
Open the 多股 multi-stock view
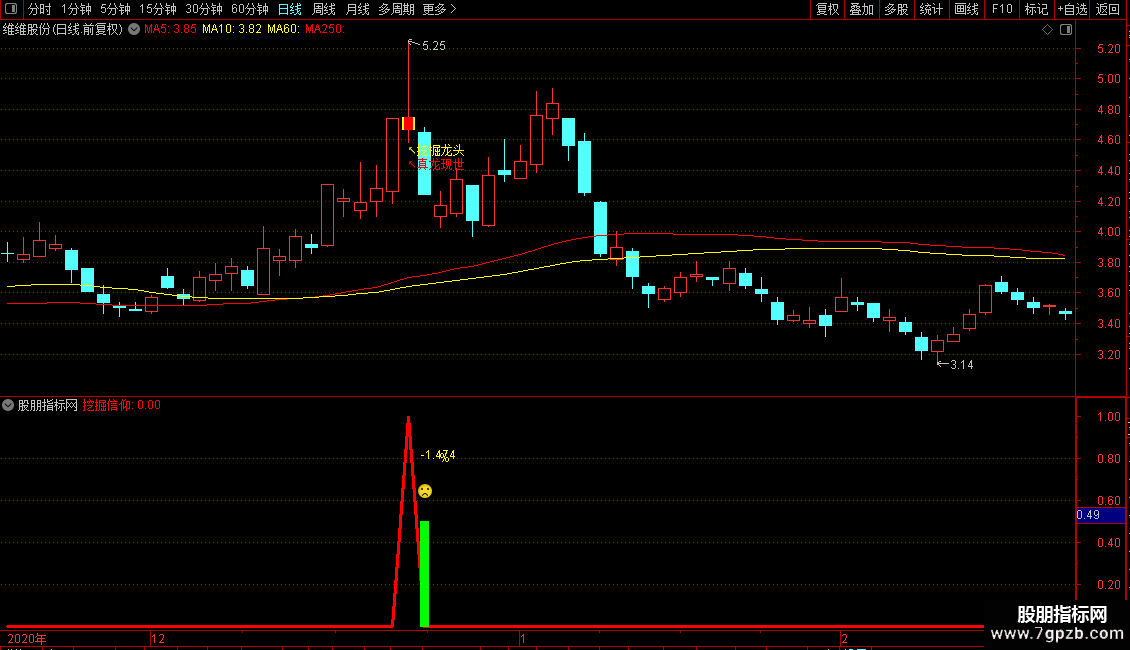pyautogui.click(x=897, y=9)
